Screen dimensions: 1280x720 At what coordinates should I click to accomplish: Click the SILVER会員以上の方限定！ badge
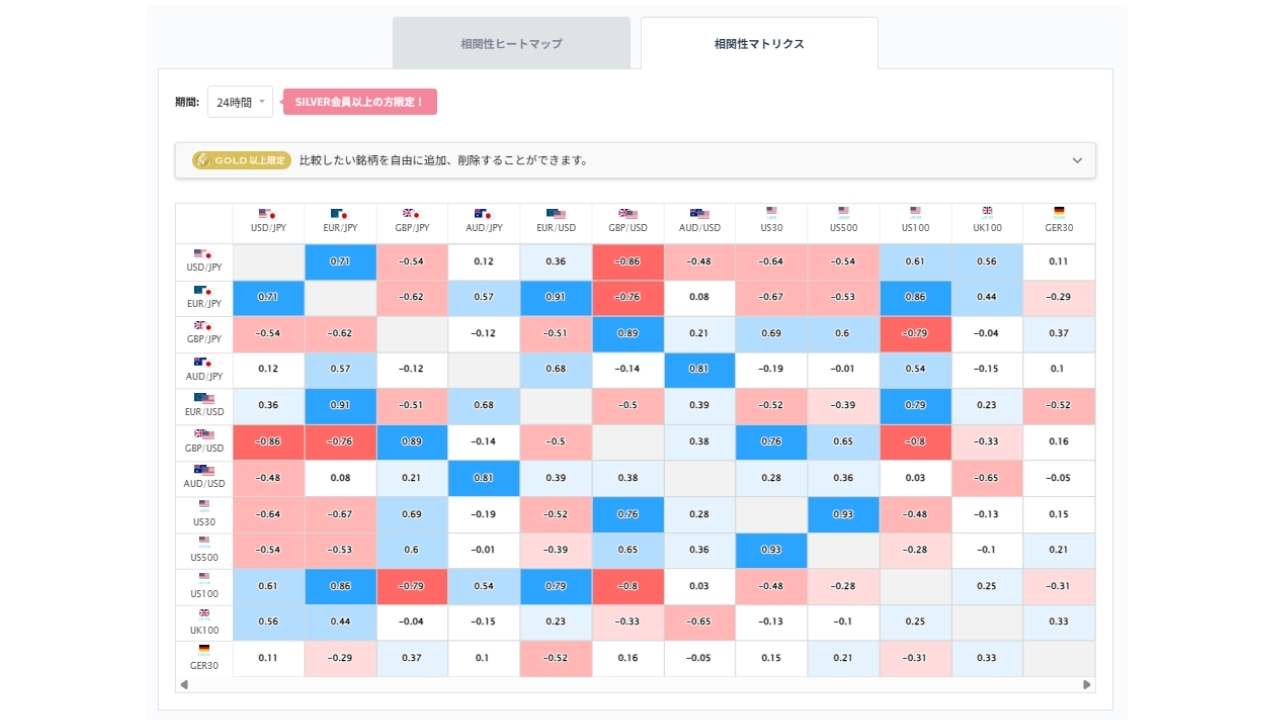[360, 102]
